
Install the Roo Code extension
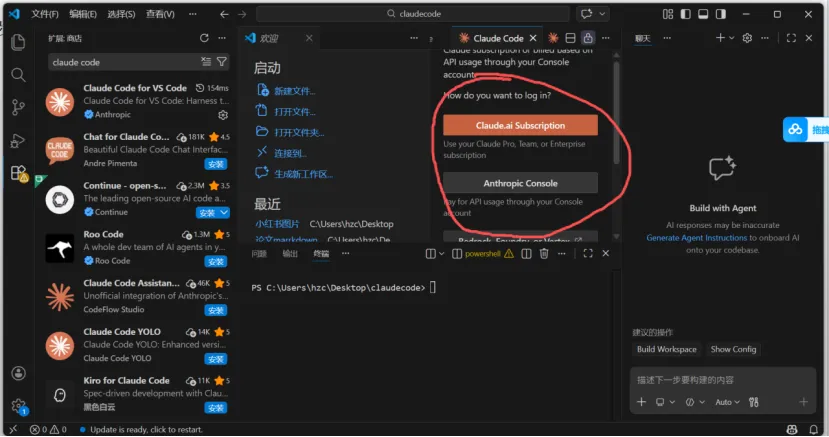point(216,262)
